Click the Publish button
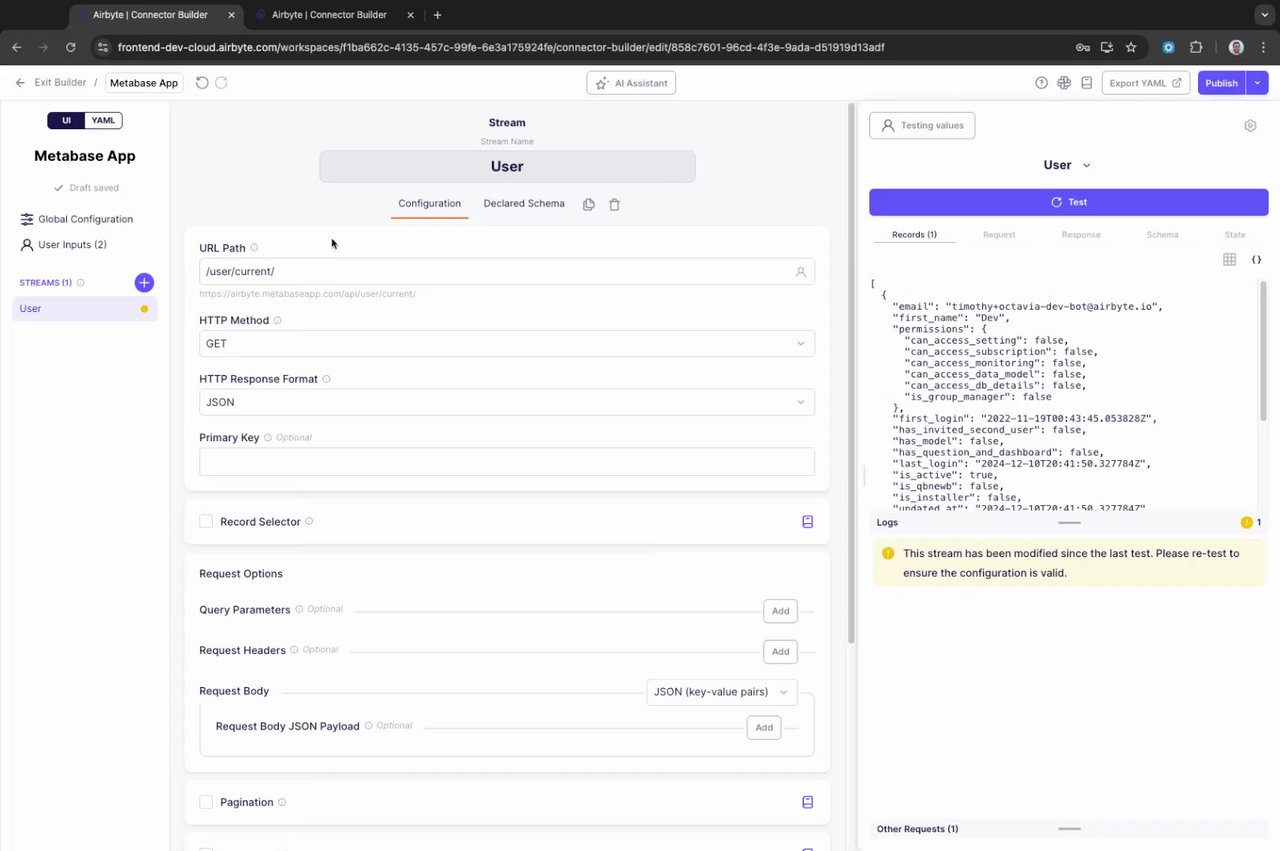Image resolution: width=1280 pixels, height=851 pixels. tap(1222, 83)
